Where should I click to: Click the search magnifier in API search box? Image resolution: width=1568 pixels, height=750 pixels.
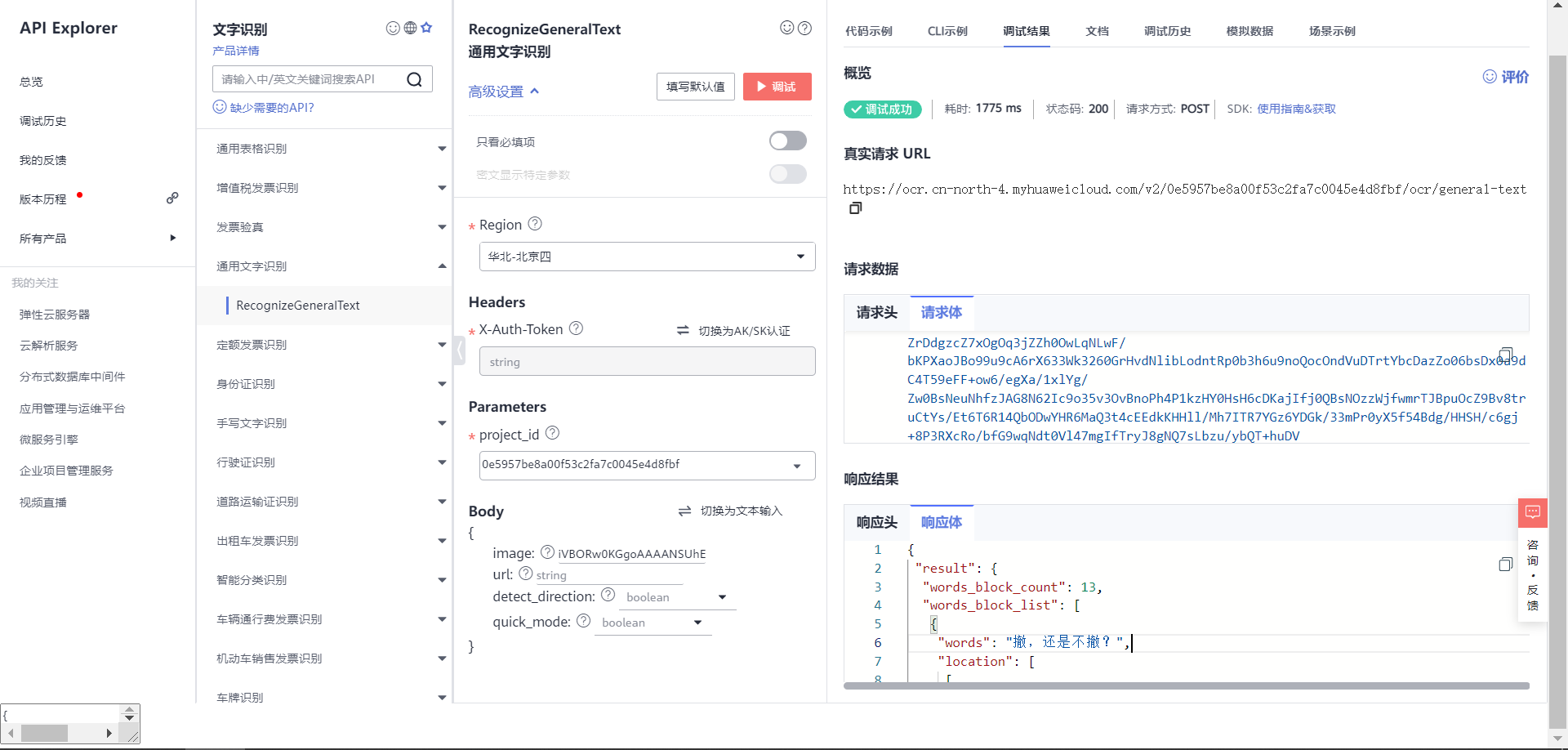[414, 79]
